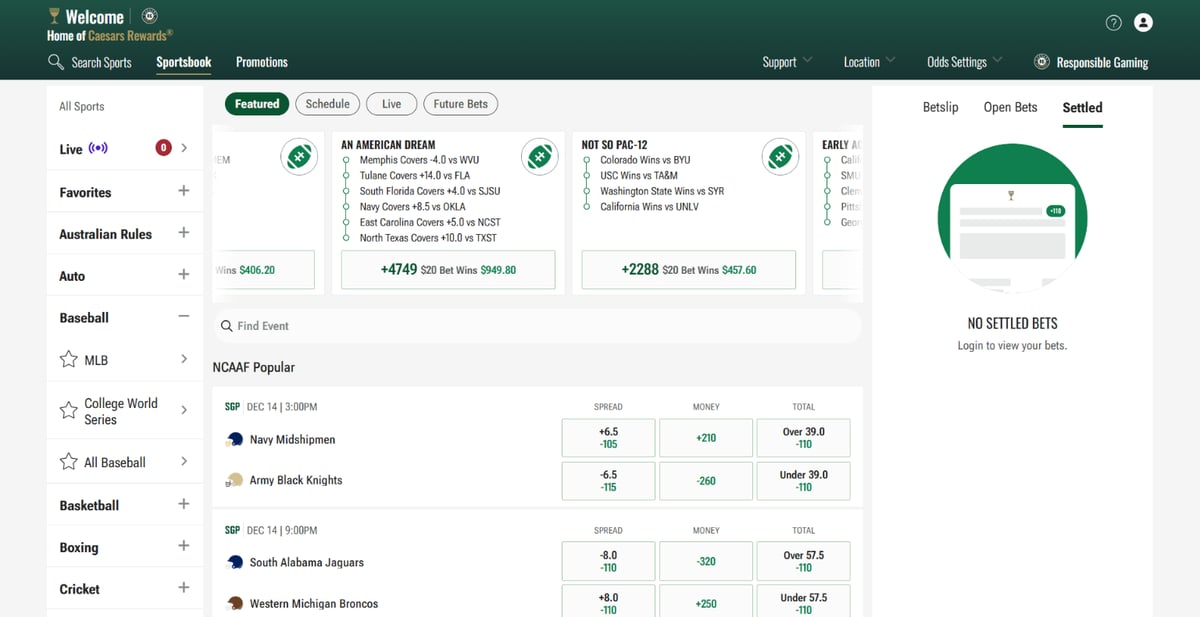
Task: Bet Over 39.0 total
Action: point(804,438)
